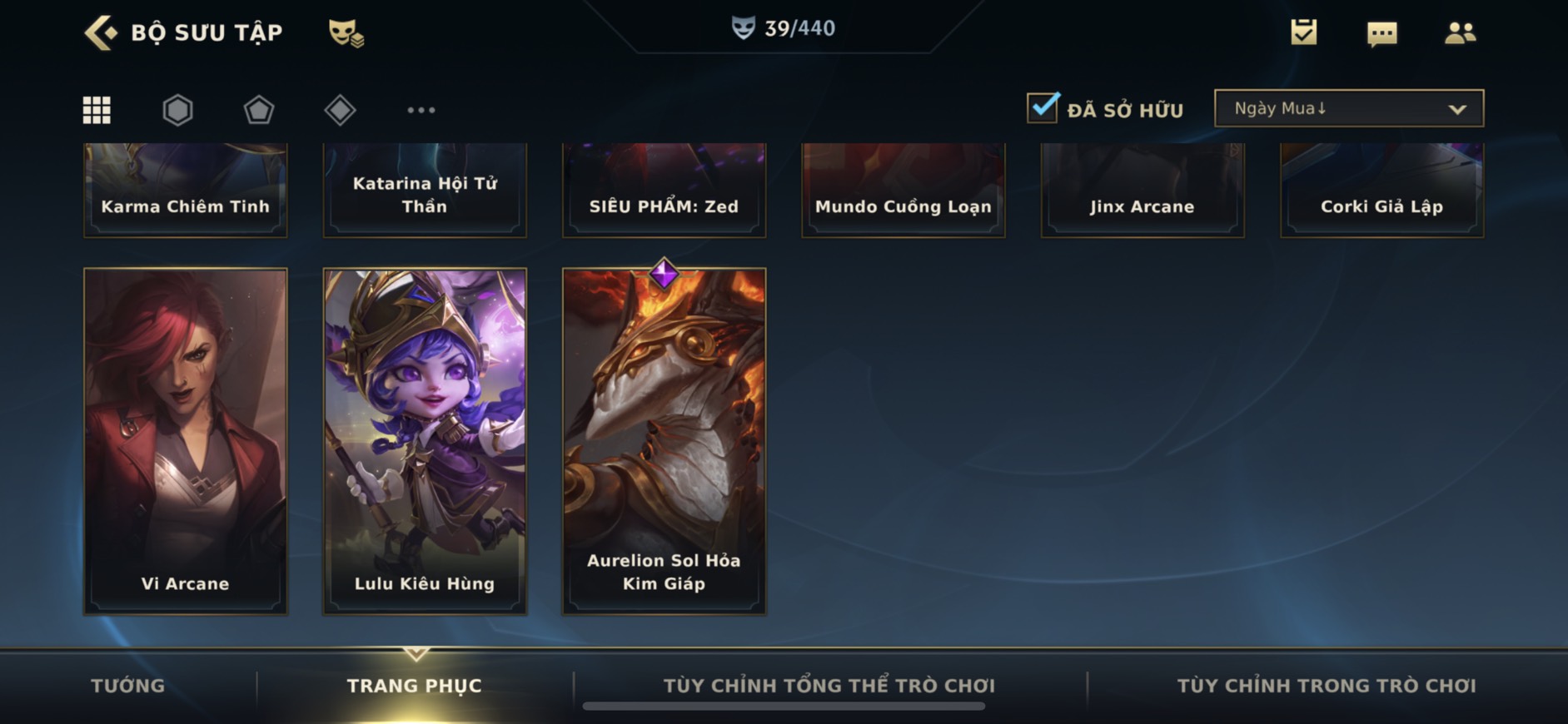Screen dimensions: 1568x724
Task: Click the horizontal scrollbar under bottom tabs
Action: [x=784, y=707]
